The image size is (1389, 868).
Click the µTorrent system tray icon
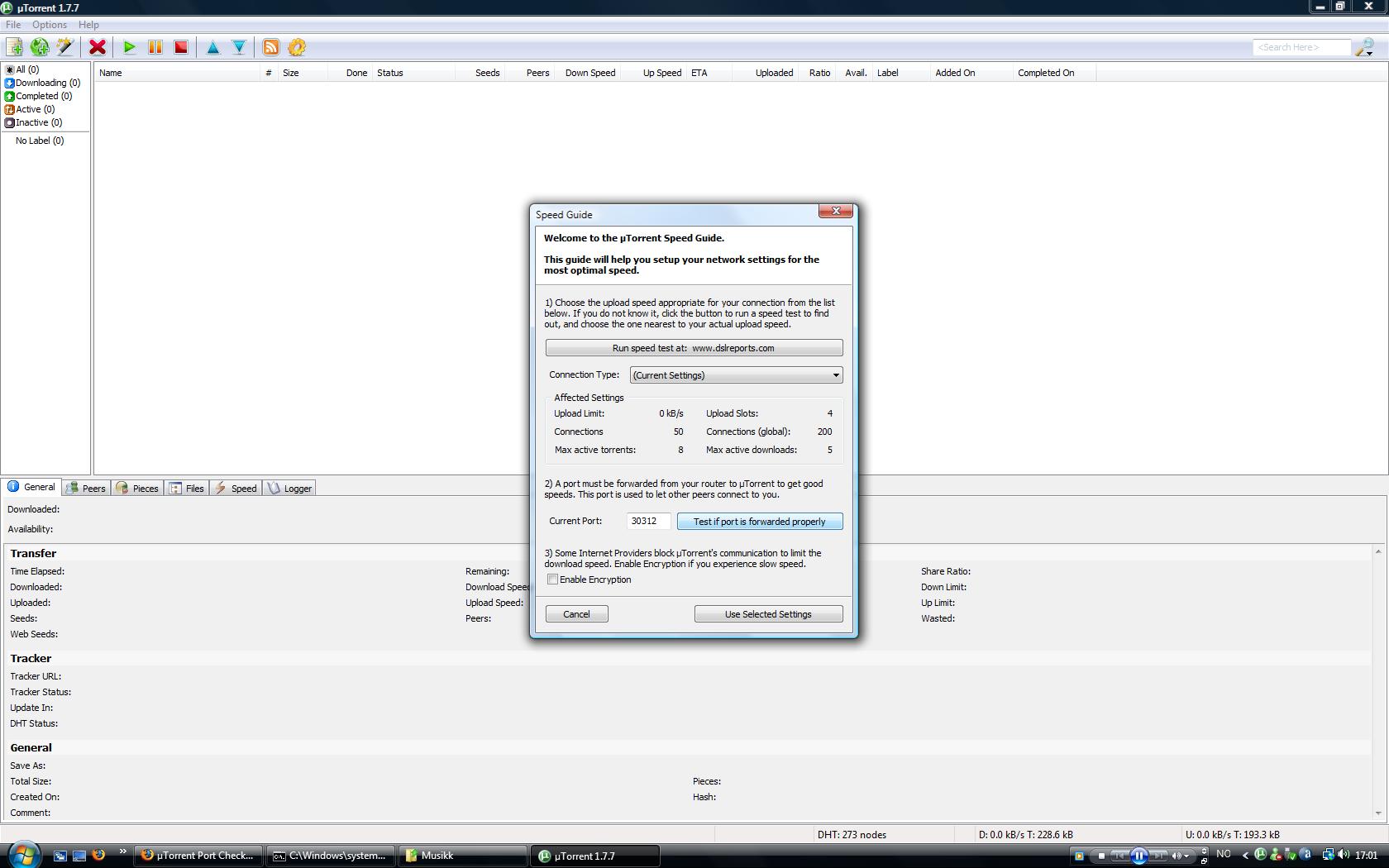point(1260,855)
